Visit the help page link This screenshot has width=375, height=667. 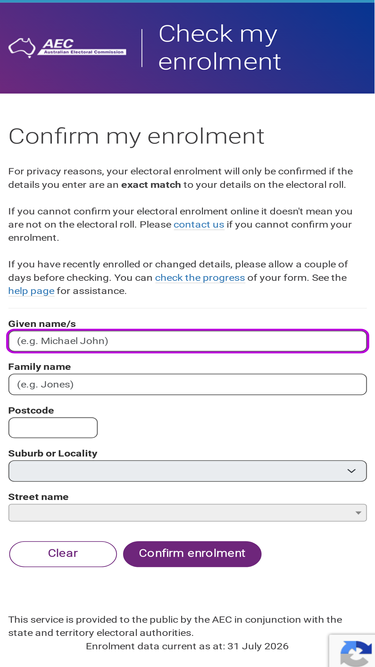31,291
